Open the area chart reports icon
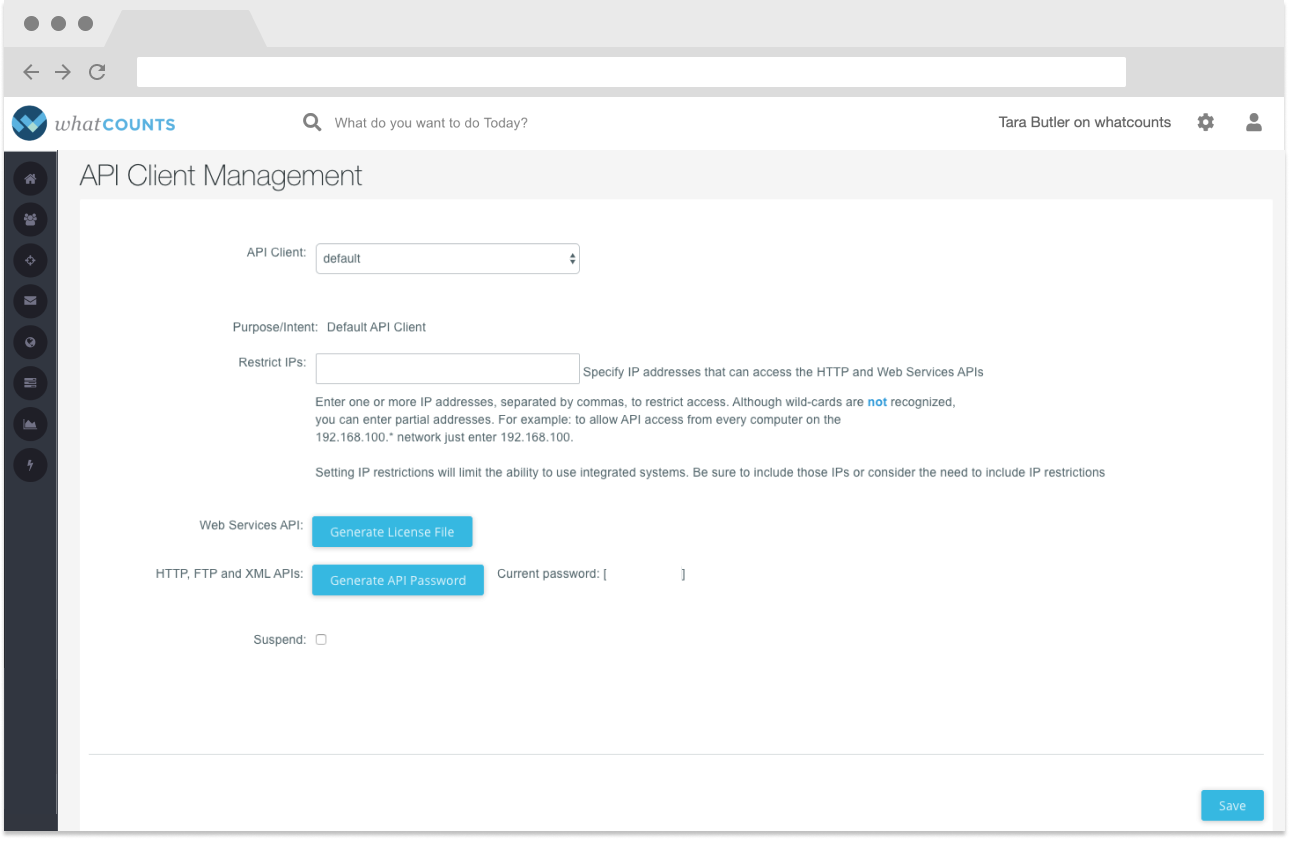The image size is (1289, 861). [30, 424]
